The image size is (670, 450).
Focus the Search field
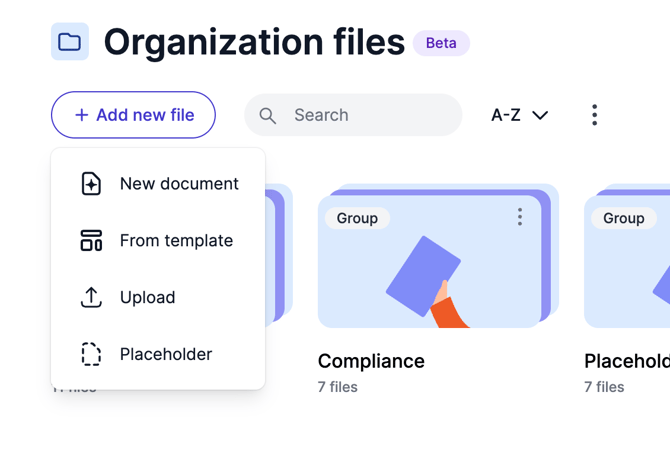(353, 115)
